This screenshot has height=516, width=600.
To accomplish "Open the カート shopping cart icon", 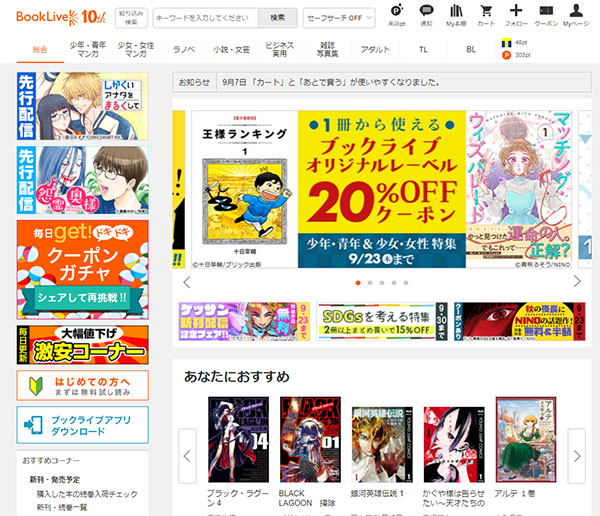I will [x=486, y=15].
